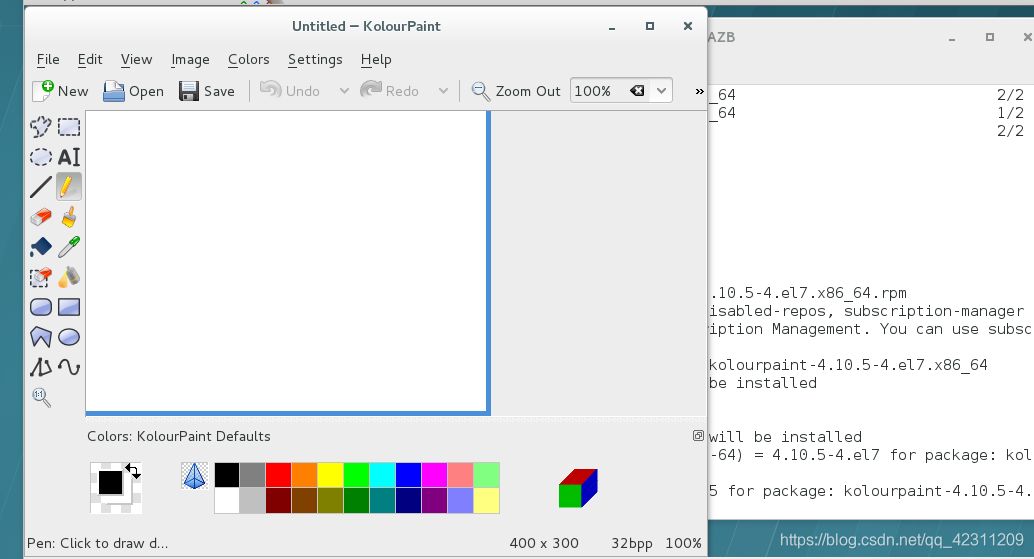Select the Spraycan tool
This screenshot has height=559, width=1034.
click(x=69, y=278)
